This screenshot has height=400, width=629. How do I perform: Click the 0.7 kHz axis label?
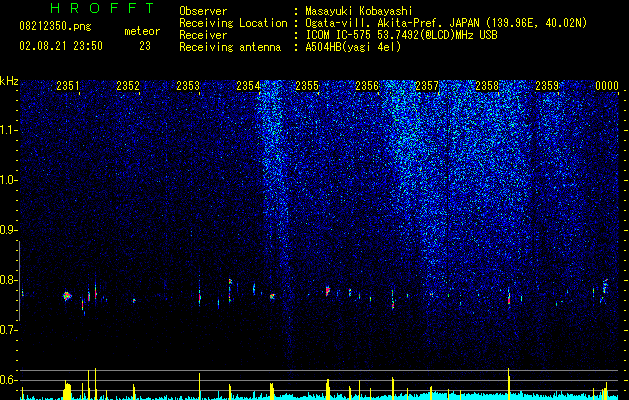9,330
